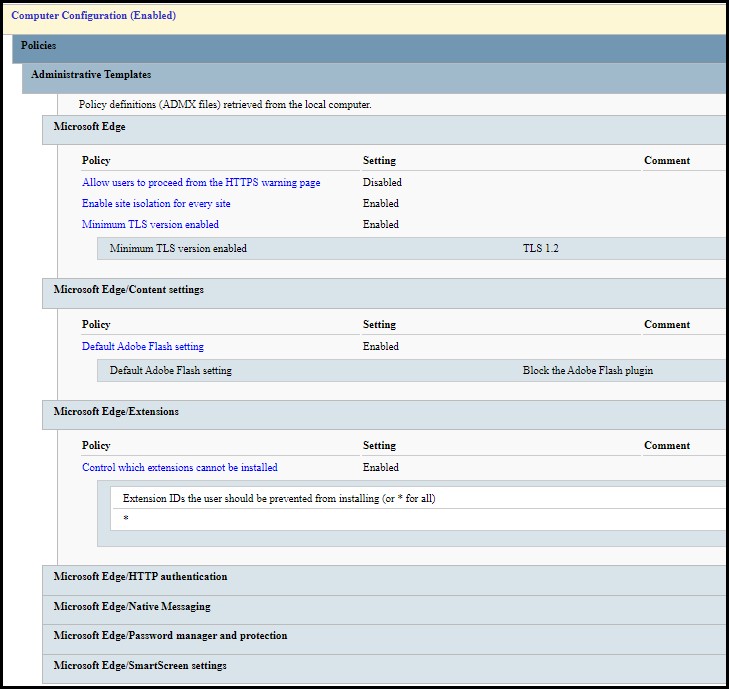Image resolution: width=729 pixels, height=689 pixels.
Task: Select the 'Policy definitions (ADMX files)' note
Action: pos(225,105)
